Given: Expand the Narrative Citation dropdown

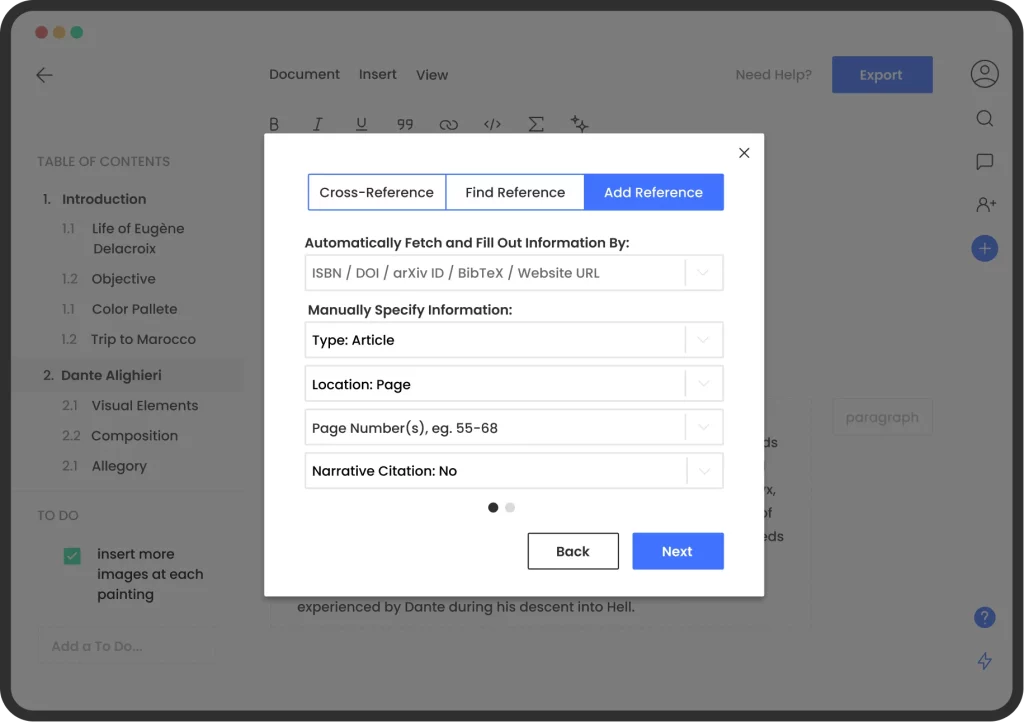Looking at the screenshot, I should 703,471.
